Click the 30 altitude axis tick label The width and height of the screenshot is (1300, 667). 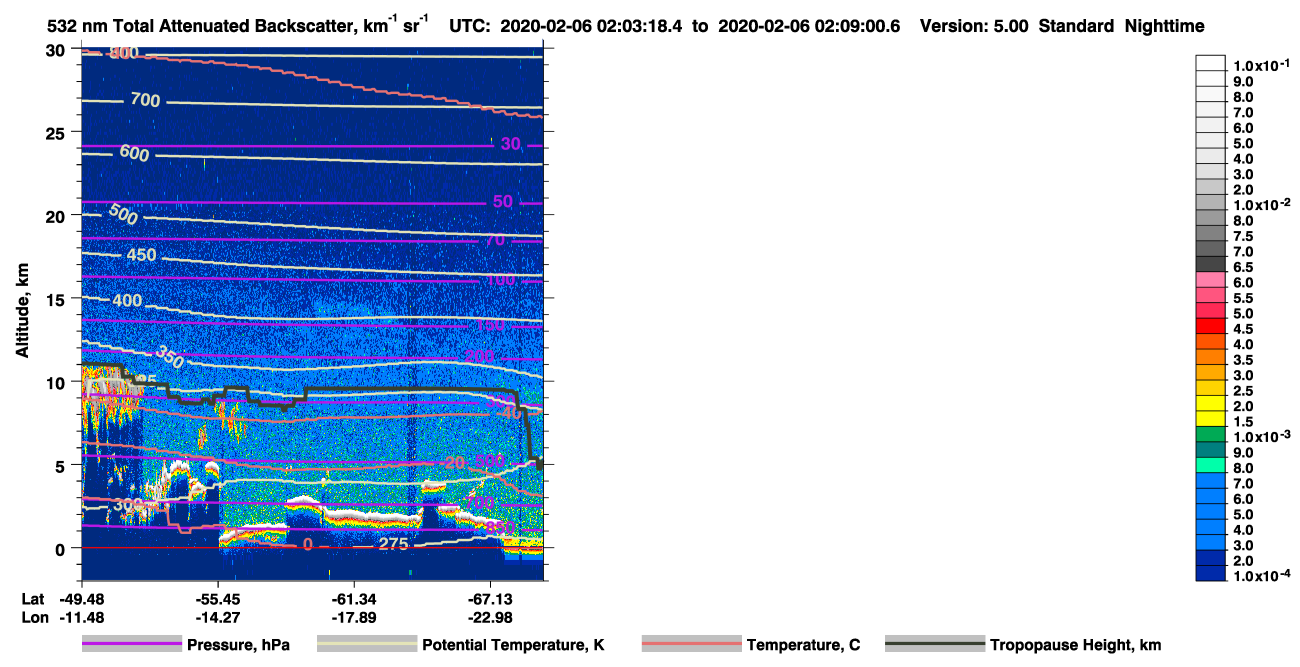(56, 50)
